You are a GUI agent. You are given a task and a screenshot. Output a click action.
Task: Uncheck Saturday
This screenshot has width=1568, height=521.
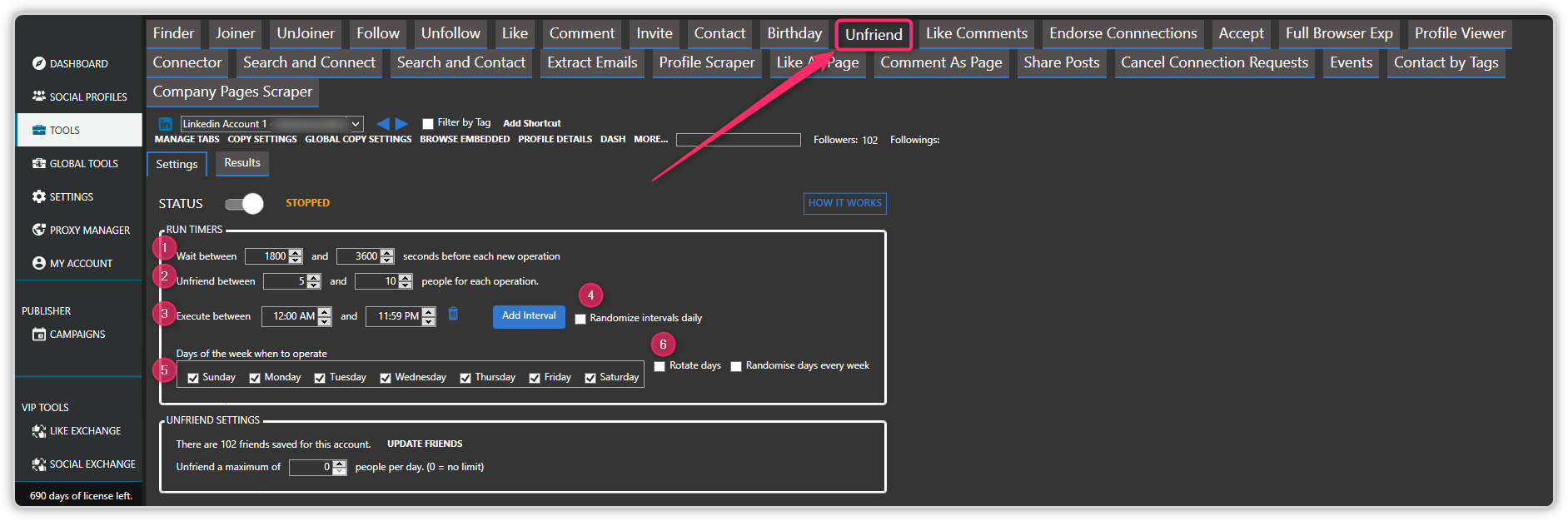pyautogui.click(x=590, y=378)
